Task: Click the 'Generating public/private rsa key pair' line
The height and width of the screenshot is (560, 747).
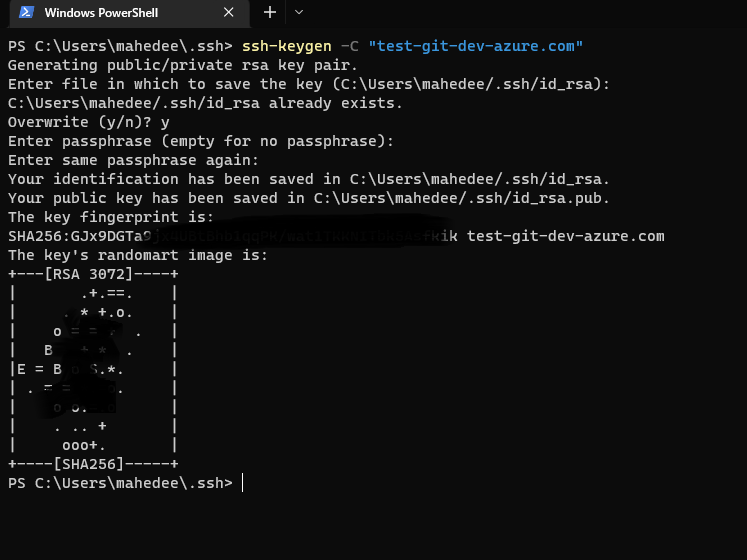Action: [x=182, y=65]
